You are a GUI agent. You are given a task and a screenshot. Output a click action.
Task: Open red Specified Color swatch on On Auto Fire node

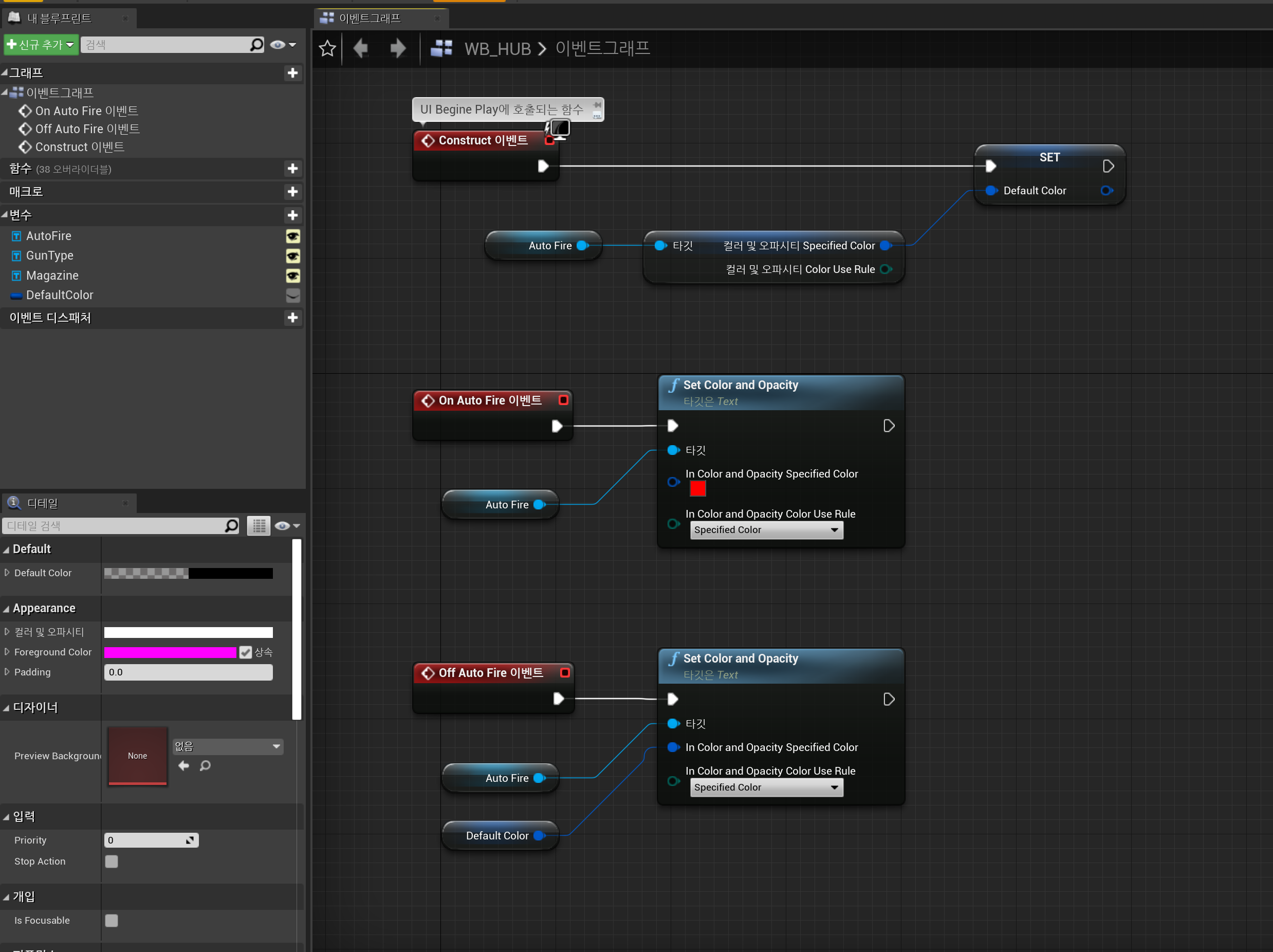point(697,489)
